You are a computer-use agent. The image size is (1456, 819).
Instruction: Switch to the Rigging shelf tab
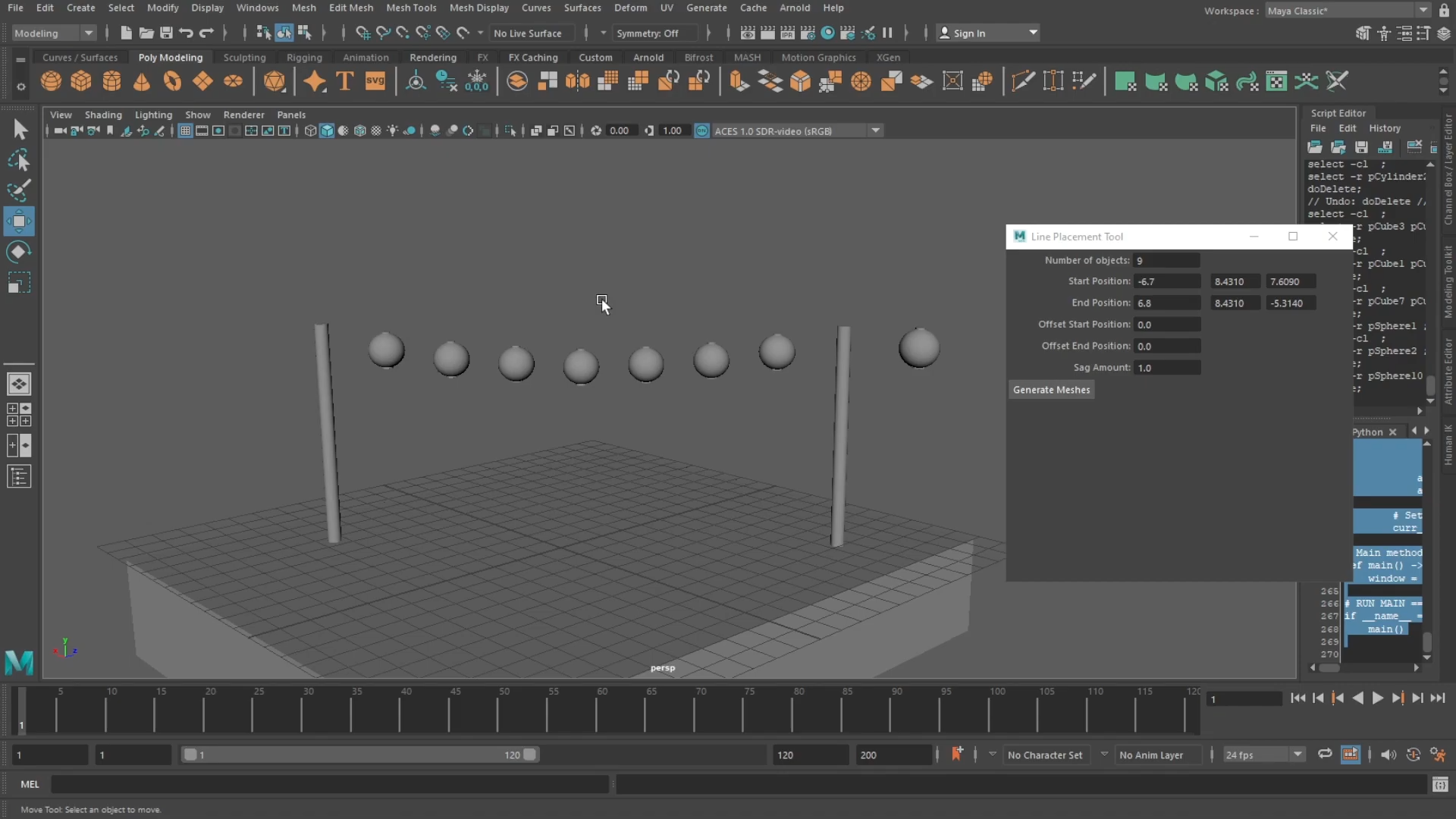point(304,58)
